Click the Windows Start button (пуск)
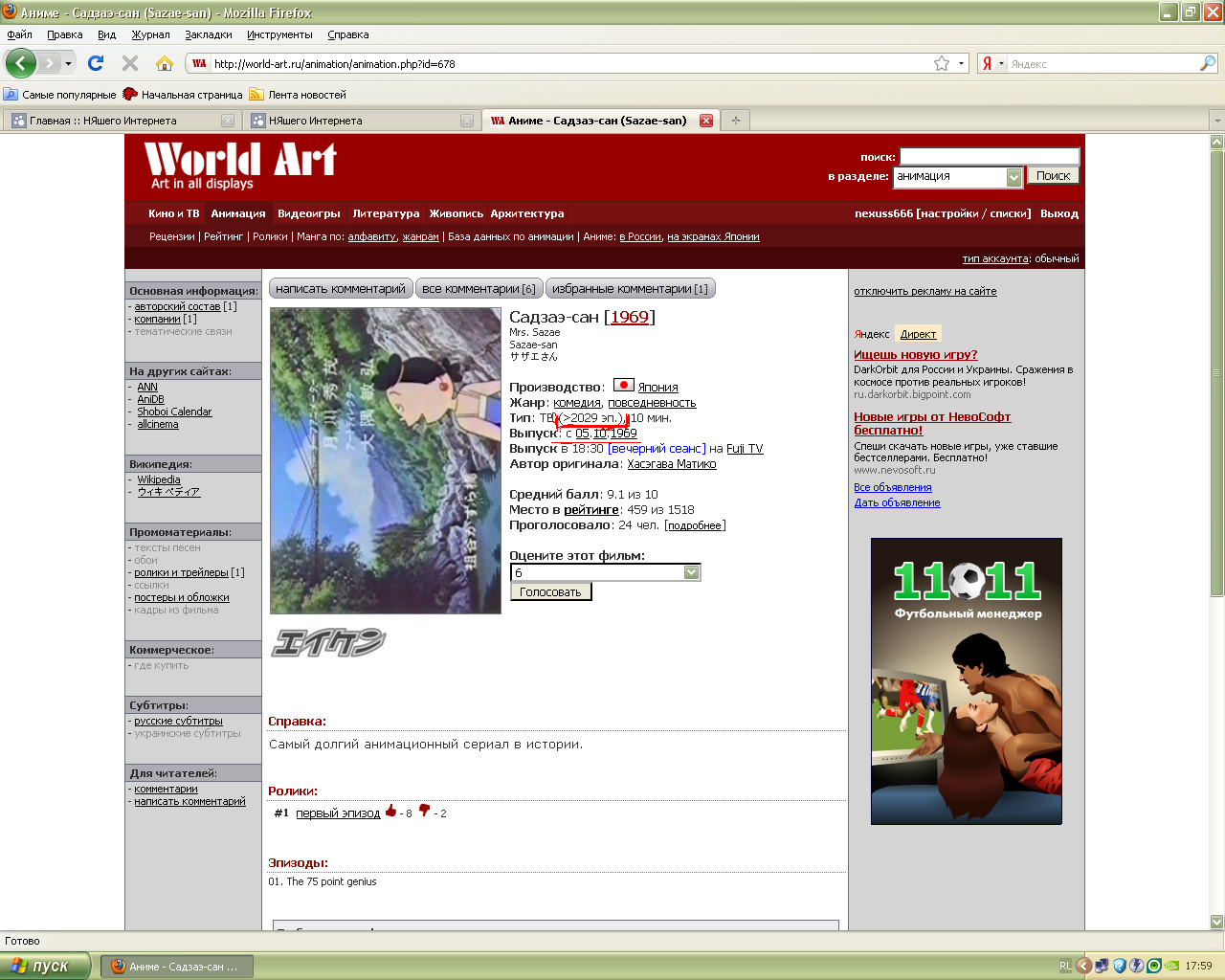 [45, 966]
